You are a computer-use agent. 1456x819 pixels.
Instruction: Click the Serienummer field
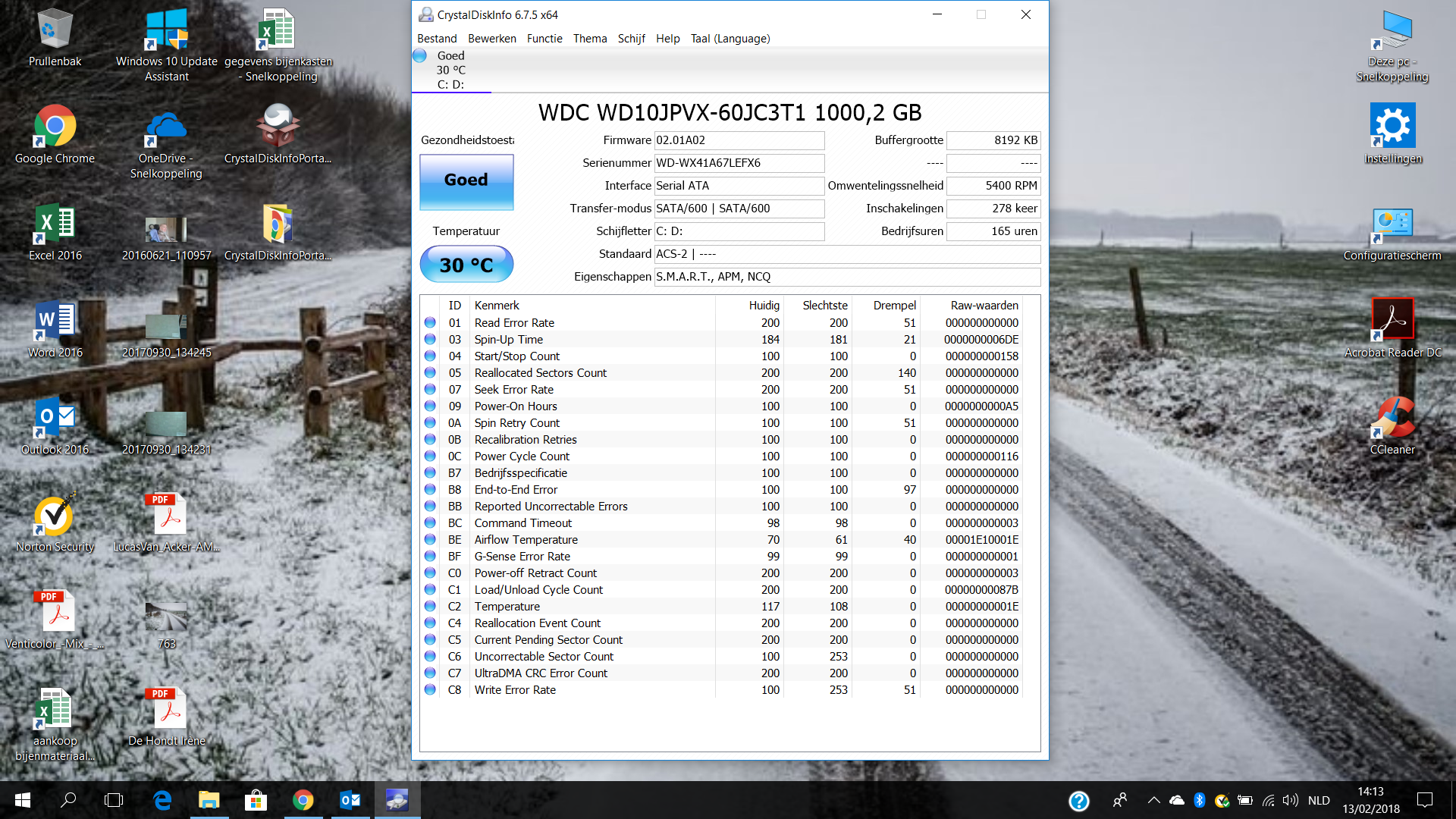(739, 163)
